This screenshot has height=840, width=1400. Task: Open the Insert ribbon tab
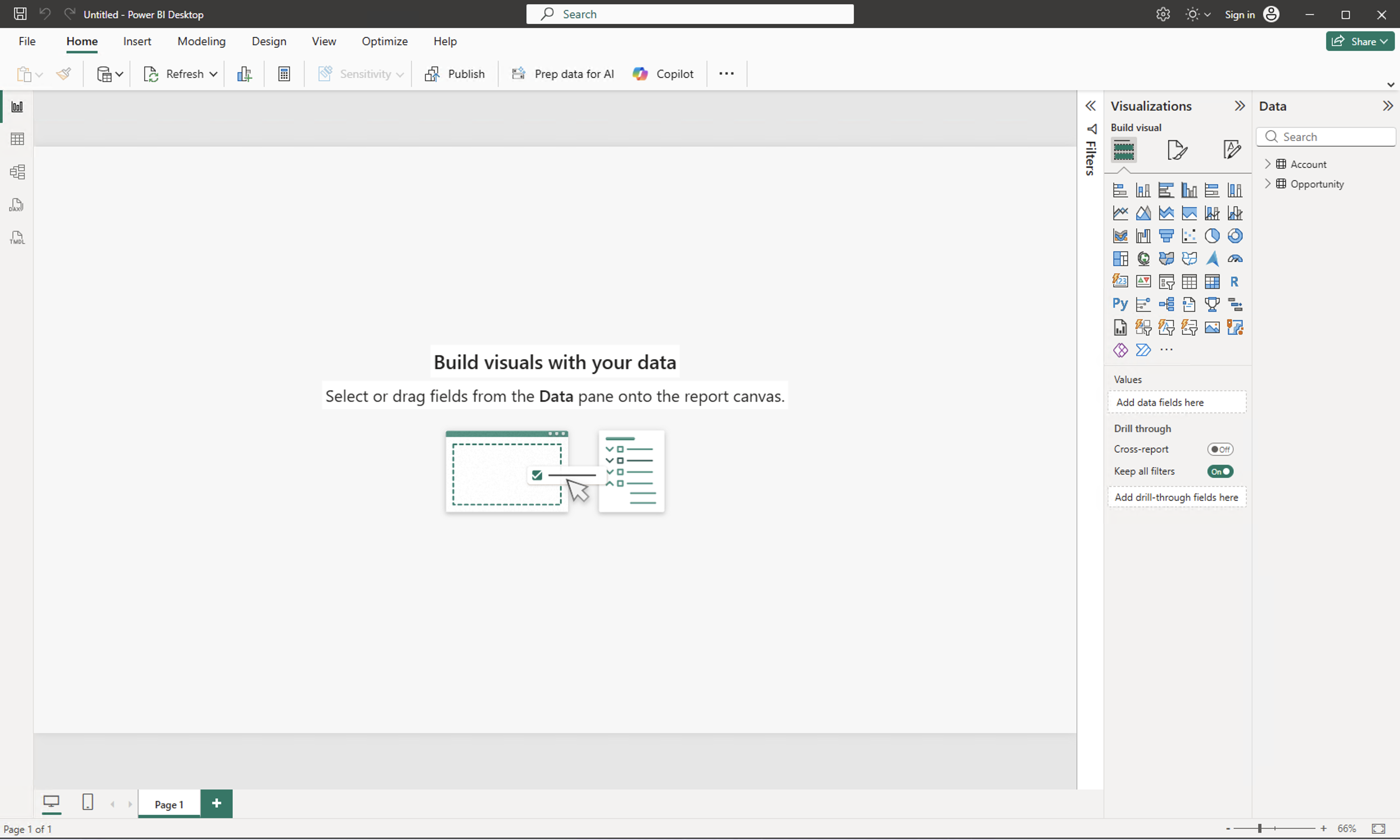[137, 41]
